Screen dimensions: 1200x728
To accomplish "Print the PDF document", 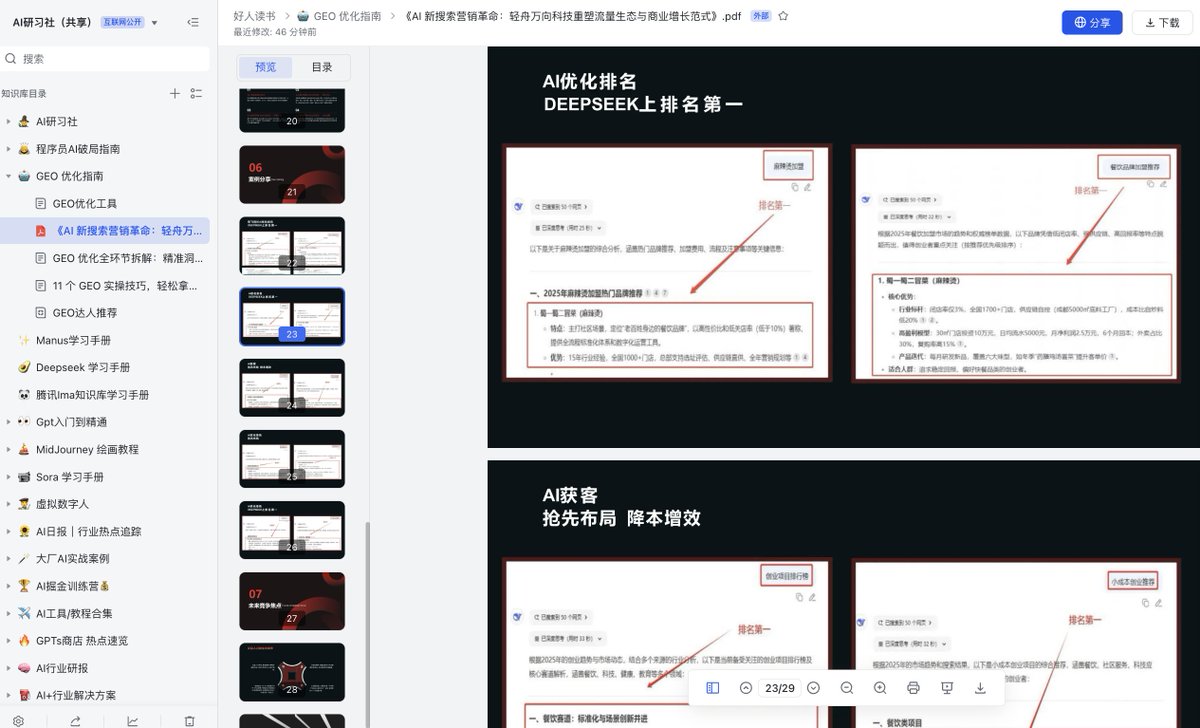I will click(913, 688).
